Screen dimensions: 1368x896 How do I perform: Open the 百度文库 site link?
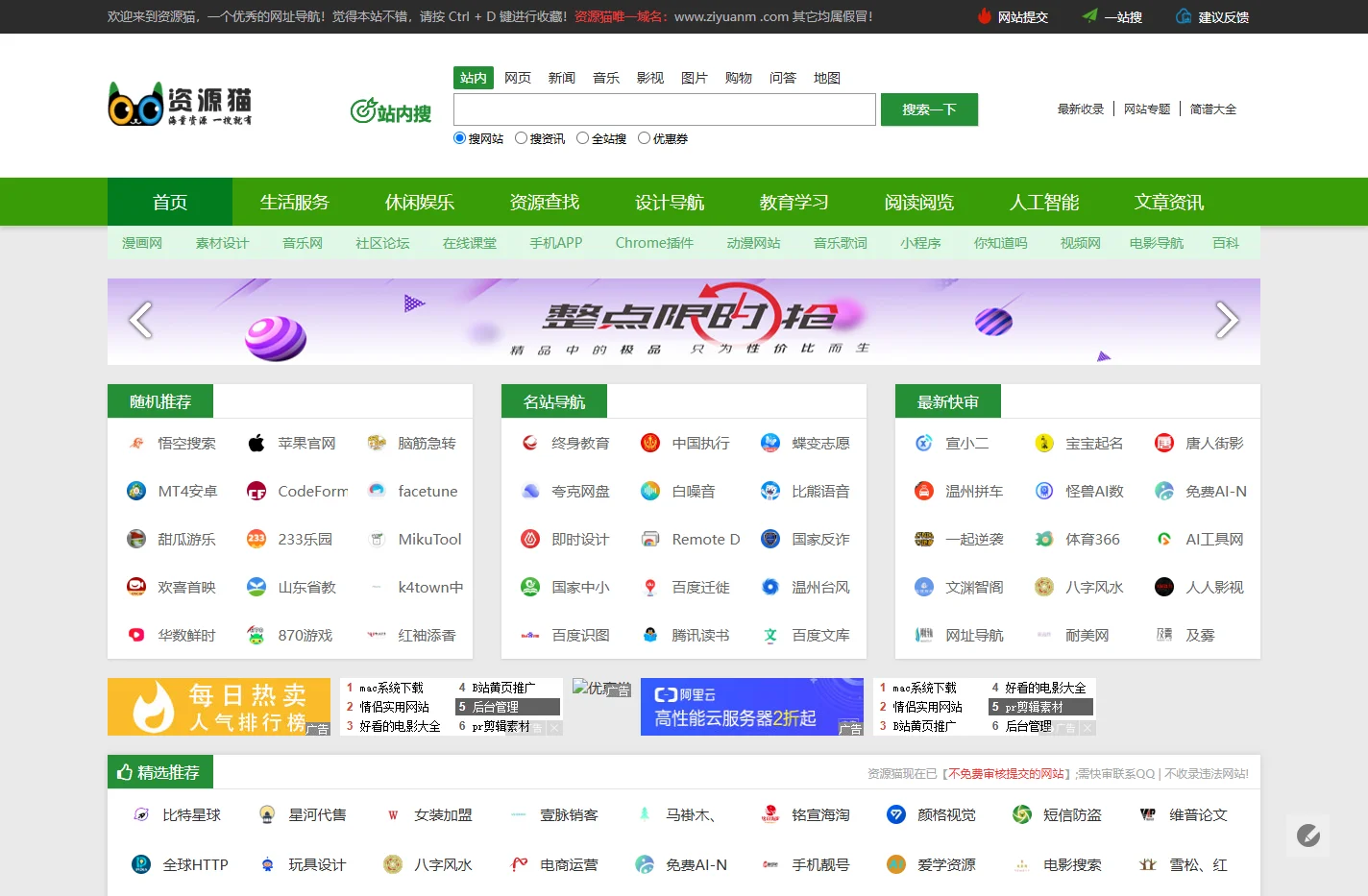[x=820, y=635]
